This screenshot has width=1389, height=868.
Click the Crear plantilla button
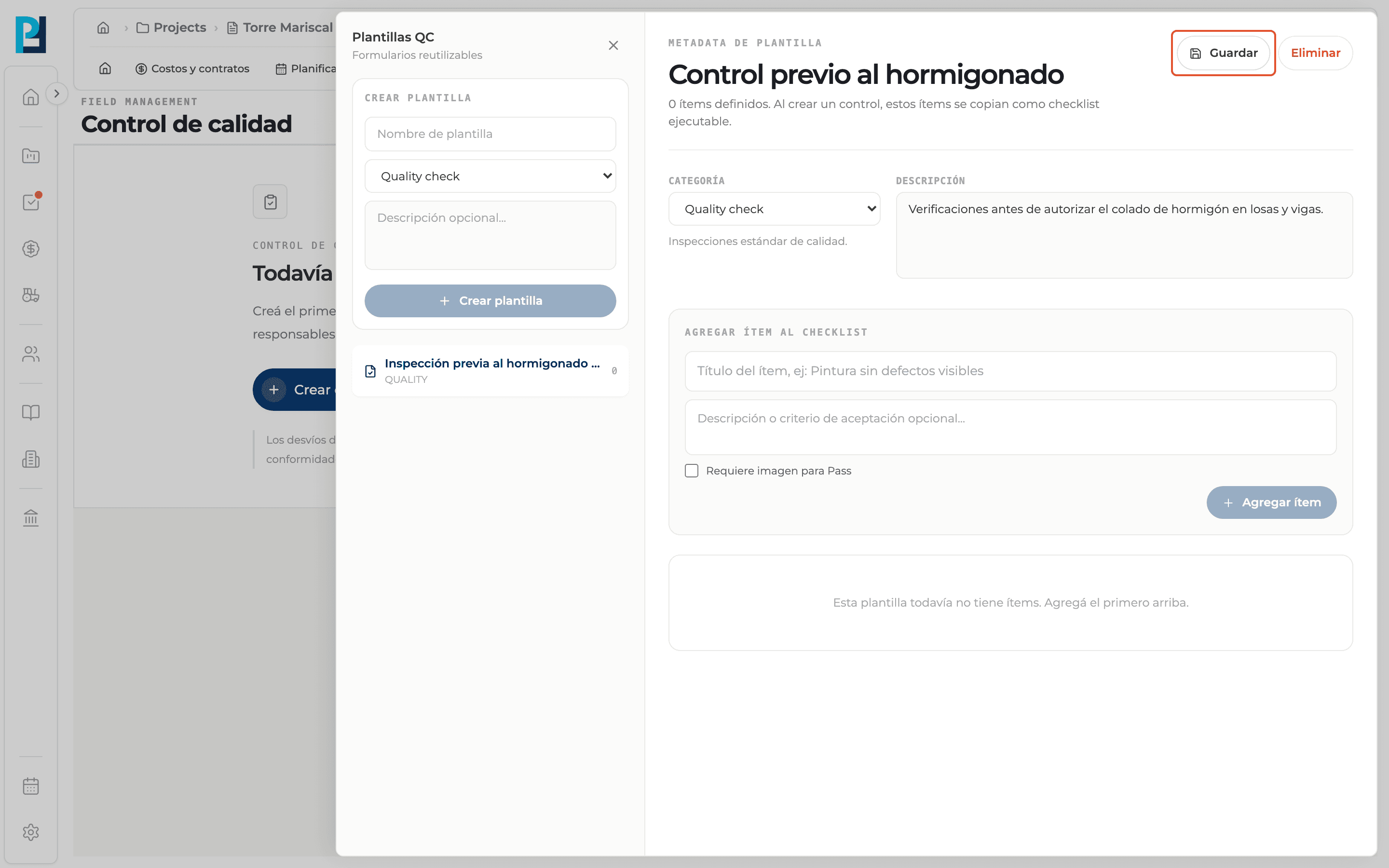[490, 301]
